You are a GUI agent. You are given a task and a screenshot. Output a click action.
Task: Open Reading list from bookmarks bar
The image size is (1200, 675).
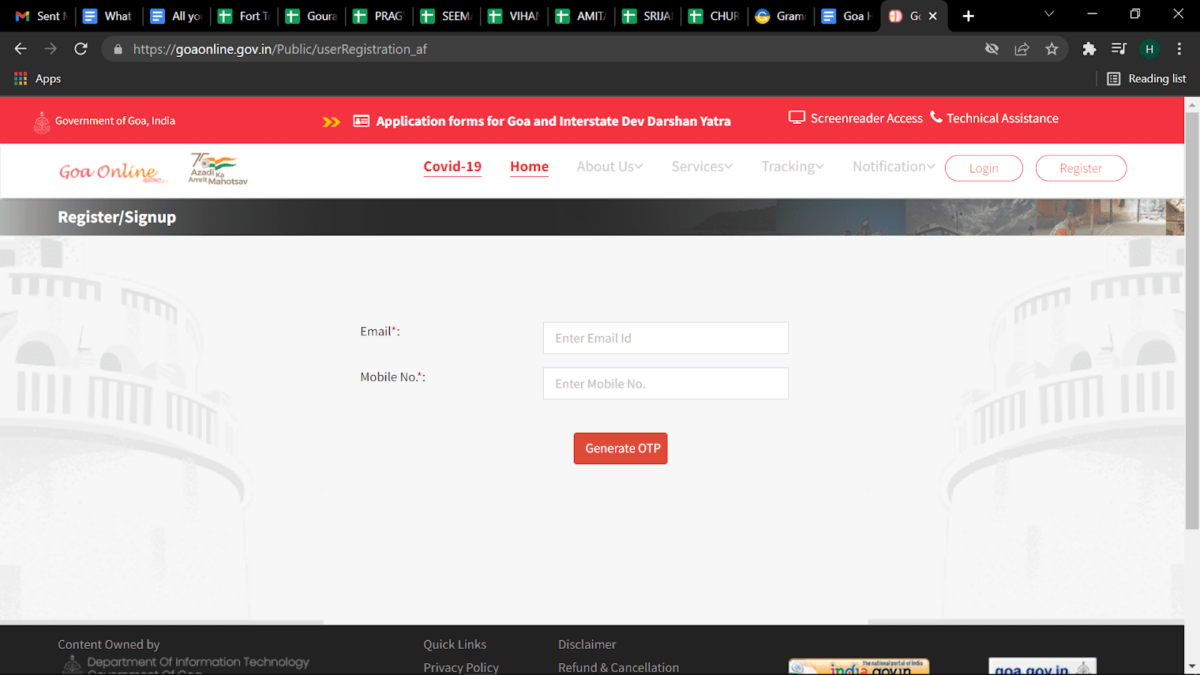pyautogui.click(x=1146, y=78)
